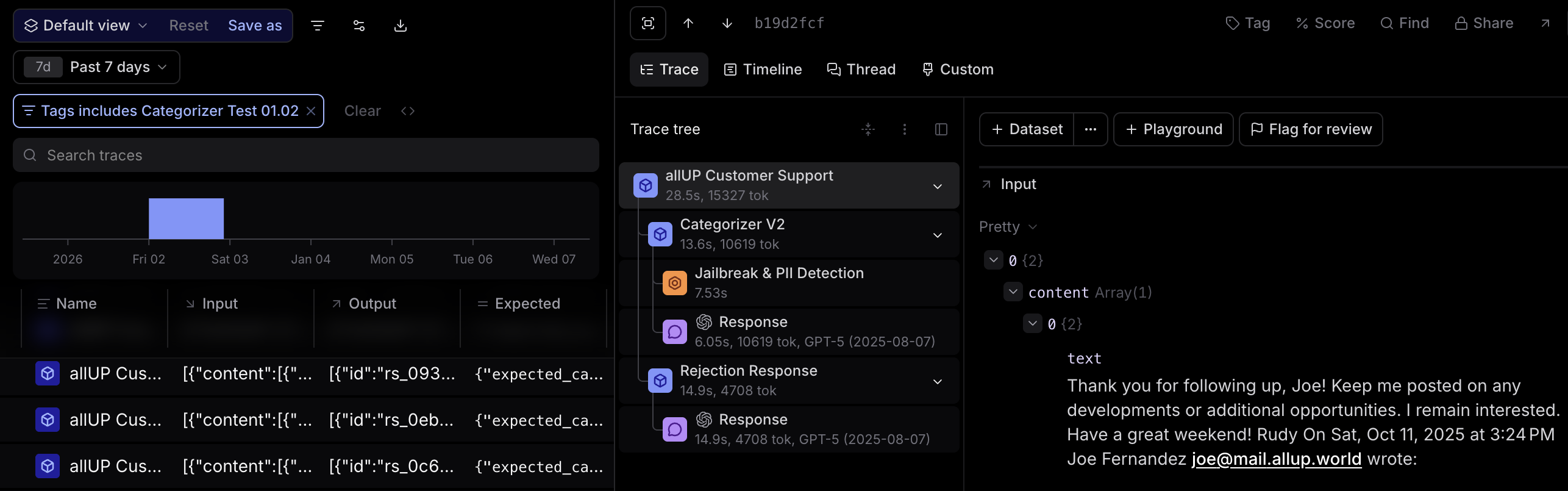Collapse the content Array(1) node
1568x491 pixels.
point(1013,292)
